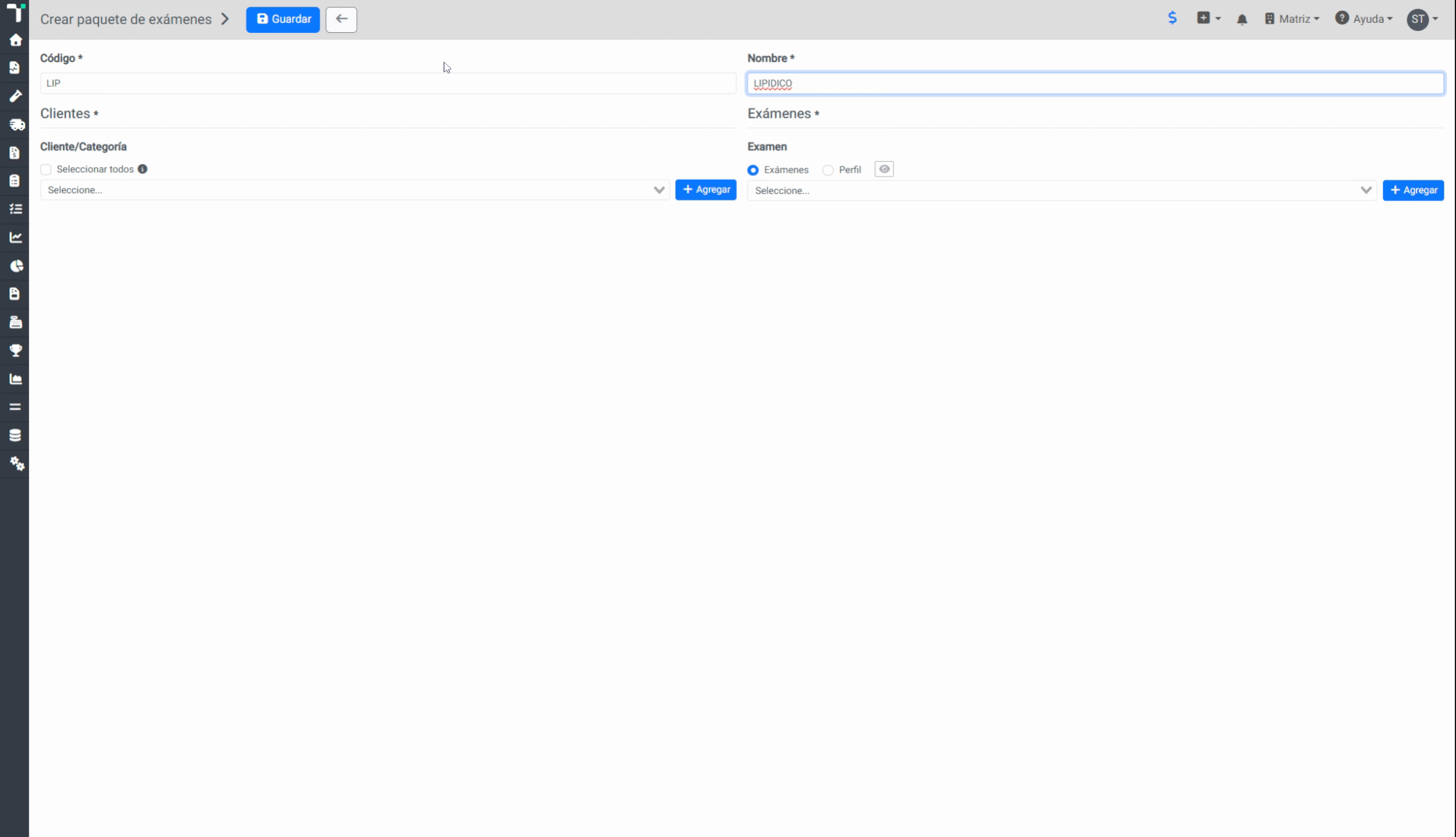The height and width of the screenshot is (837, 1456).
Task: Open the checklist tasks icon in sidebar
Action: point(15,209)
